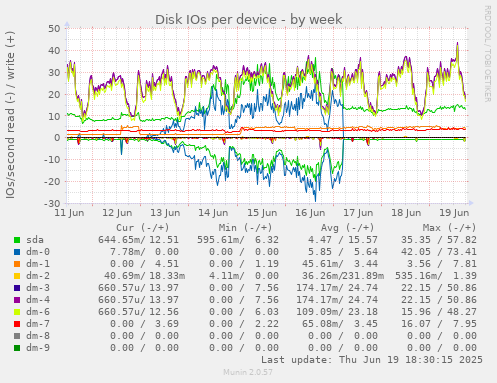Click the dm-6 lime legend swatch
This screenshot has height=383, width=497.
(17, 312)
